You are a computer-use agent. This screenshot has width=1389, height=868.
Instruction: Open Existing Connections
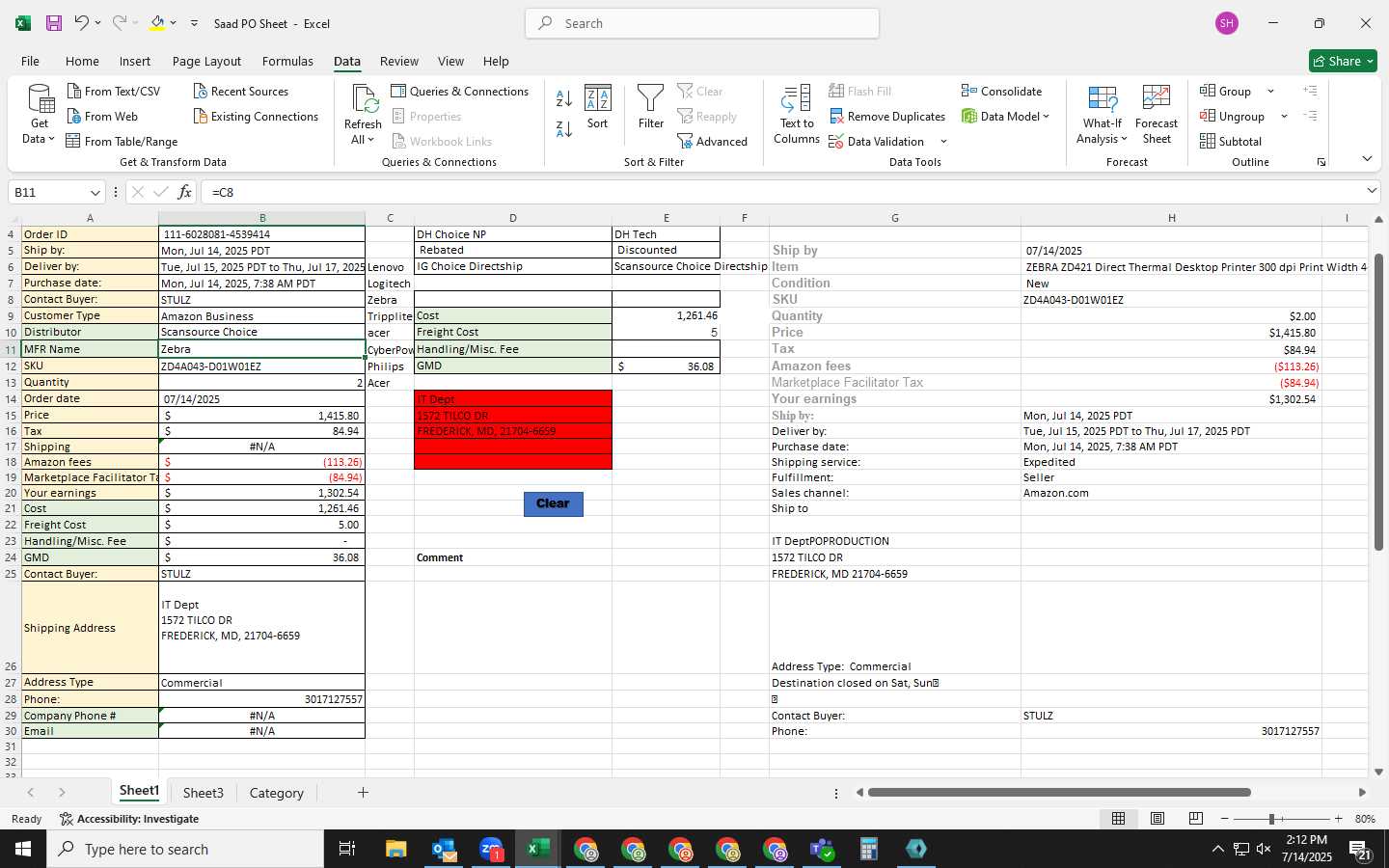pos(256,117)
